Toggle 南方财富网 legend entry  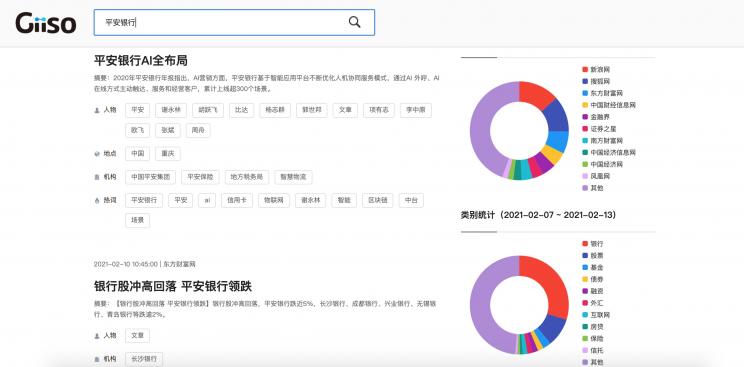[603, 141]
